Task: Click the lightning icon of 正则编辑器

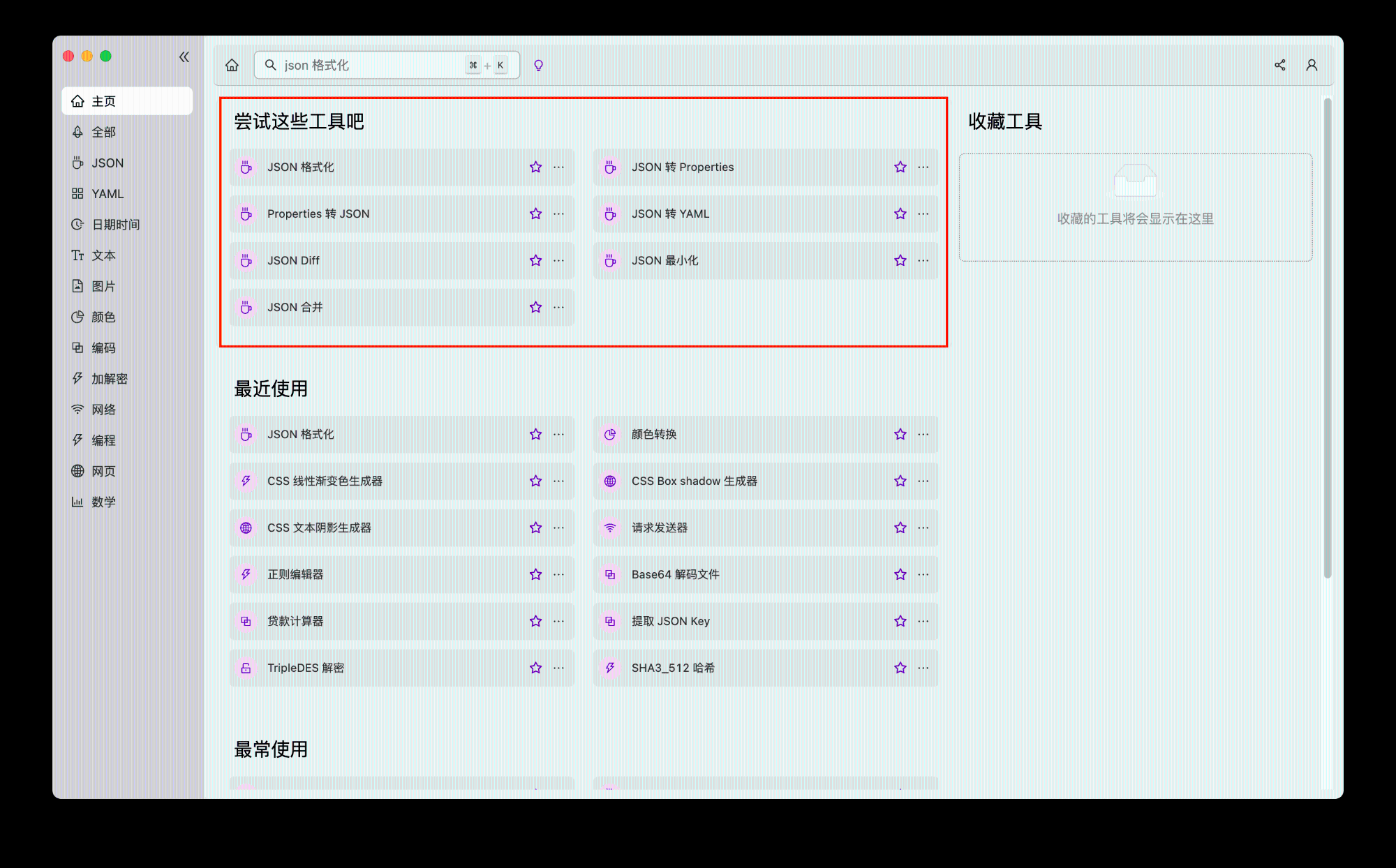Action: (246, 574)
